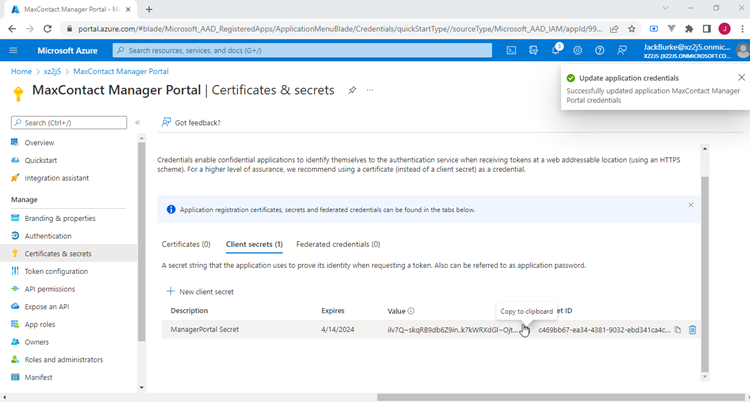
Task: Click MaxContact Manager Portal breadcrumb link
Action: pos(121,71)
